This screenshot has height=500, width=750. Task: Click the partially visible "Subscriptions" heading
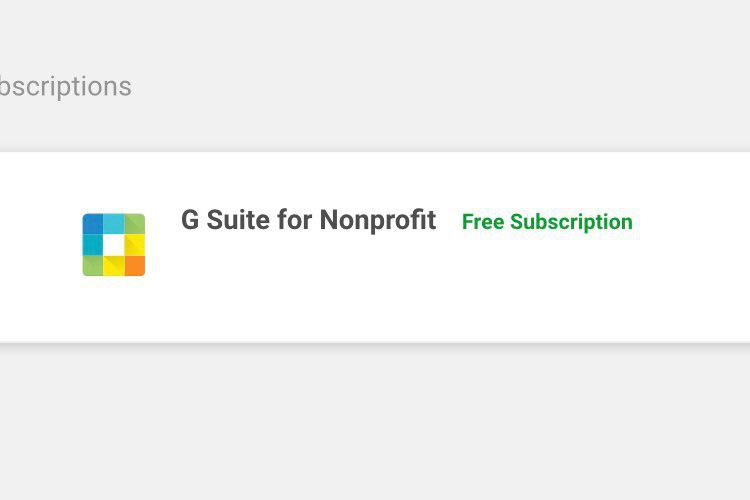pos(65,87)
